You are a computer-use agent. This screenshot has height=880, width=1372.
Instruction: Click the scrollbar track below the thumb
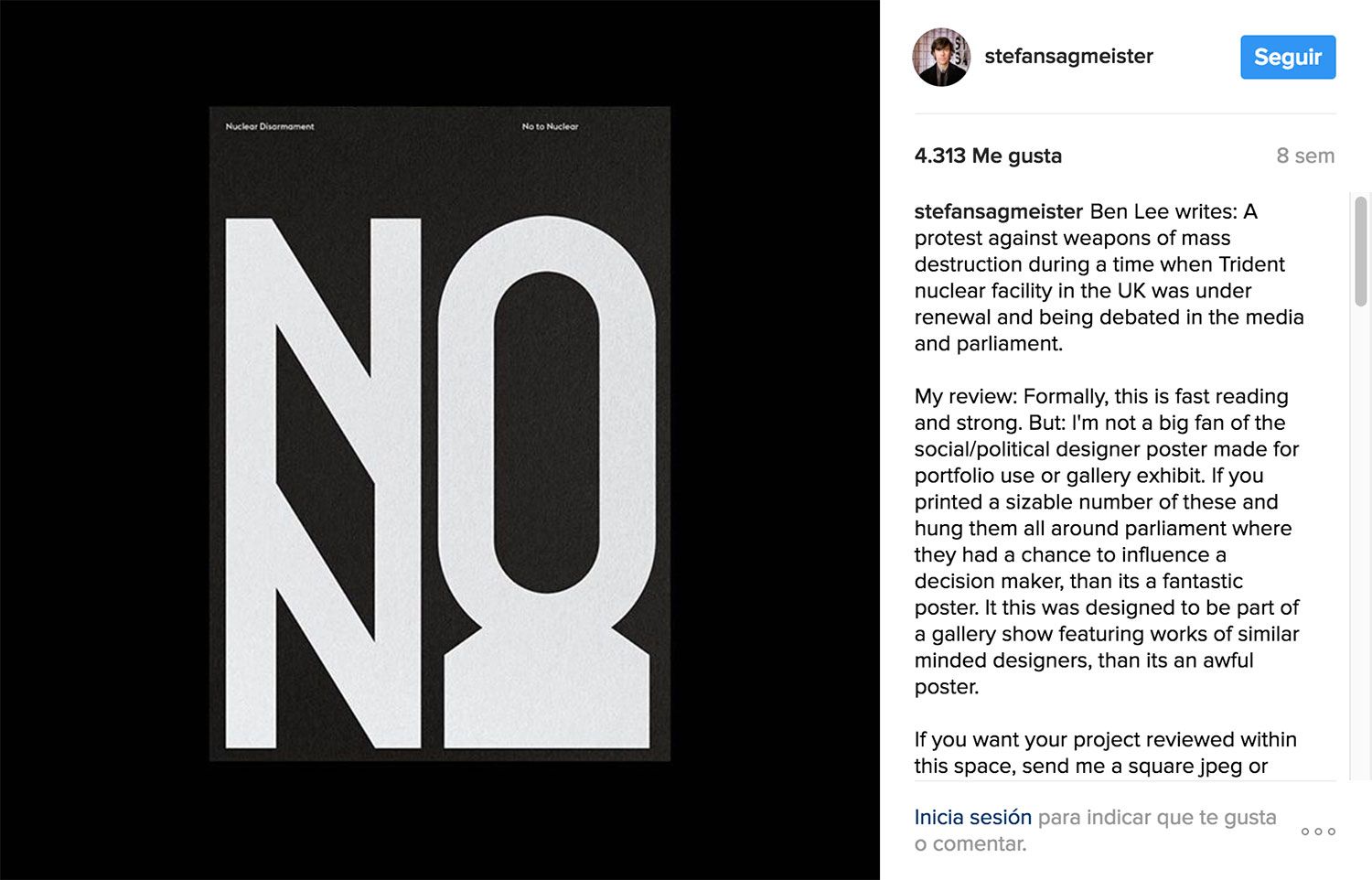(x=1361, y=549)
